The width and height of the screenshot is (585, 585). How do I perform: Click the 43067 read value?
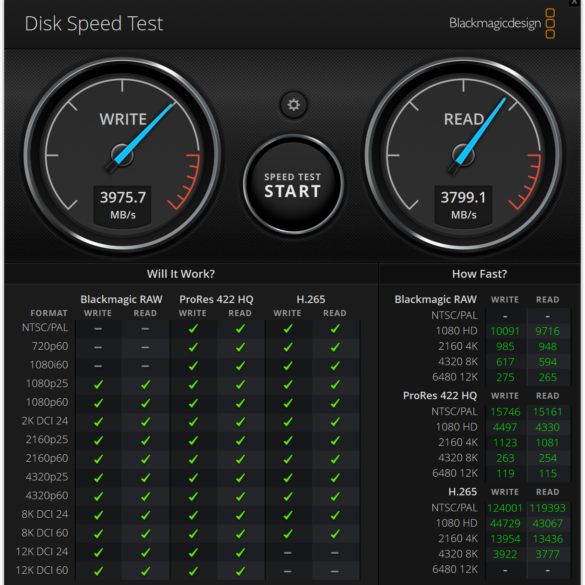point(547,523)
